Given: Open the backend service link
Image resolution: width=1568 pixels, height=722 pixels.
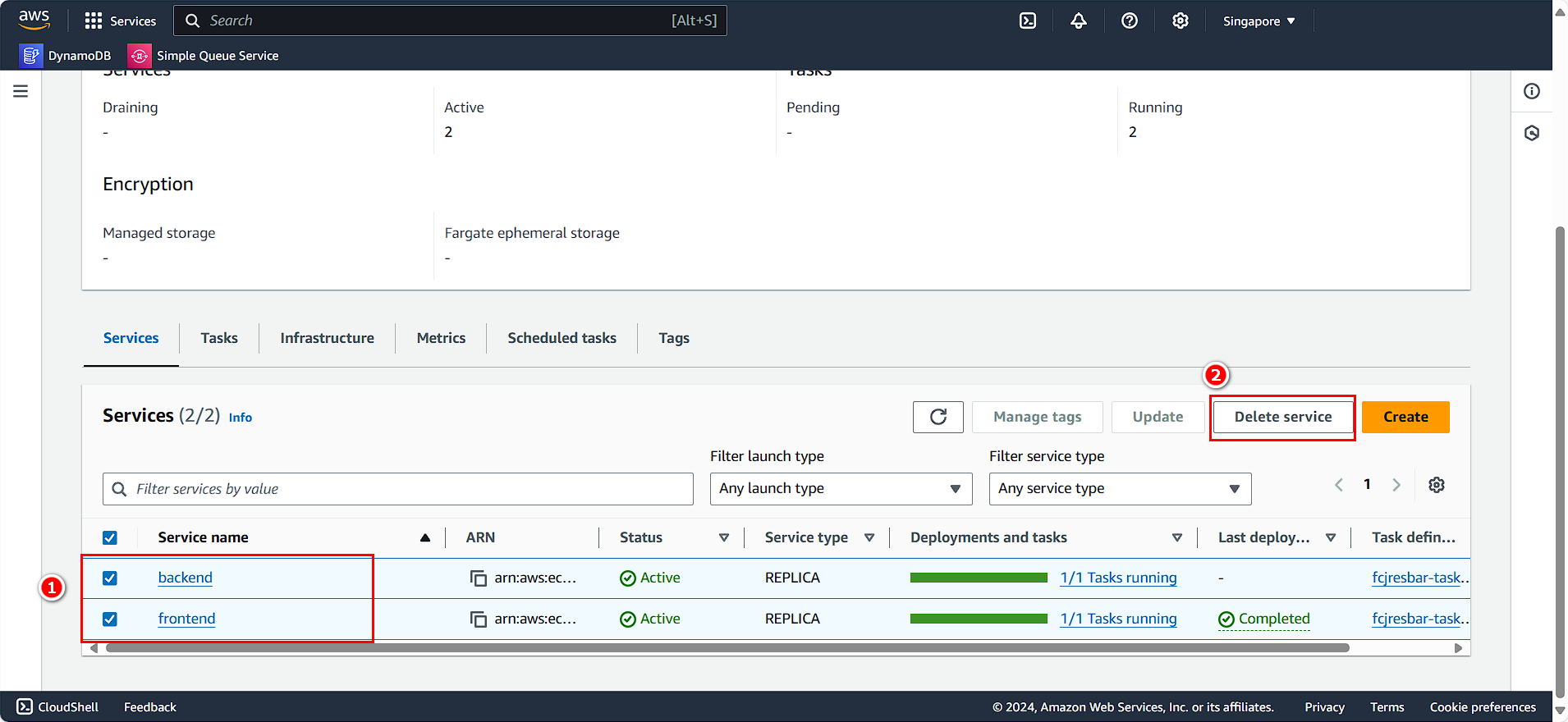Looking at the screenshot, I should 185,578.
